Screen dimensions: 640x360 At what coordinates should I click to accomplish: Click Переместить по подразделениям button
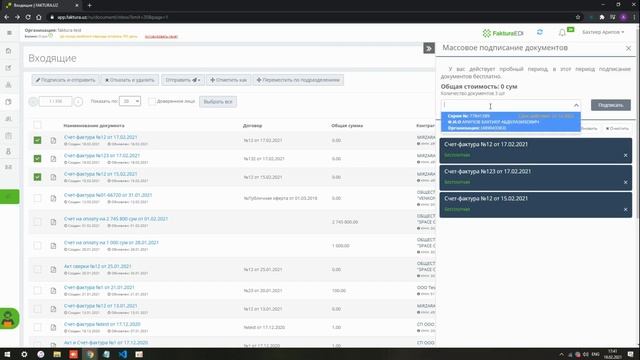coord(298,80)
